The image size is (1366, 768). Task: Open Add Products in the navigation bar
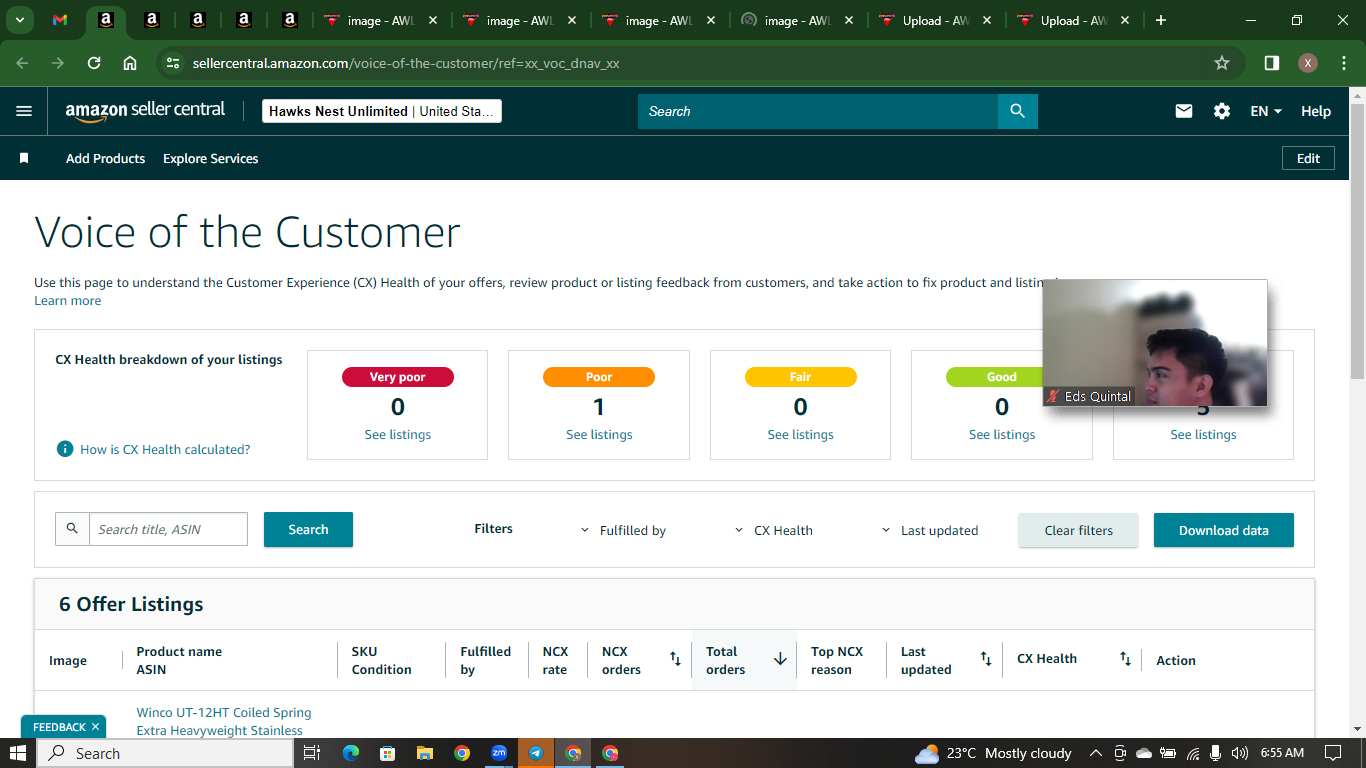[x=105, y=158]
